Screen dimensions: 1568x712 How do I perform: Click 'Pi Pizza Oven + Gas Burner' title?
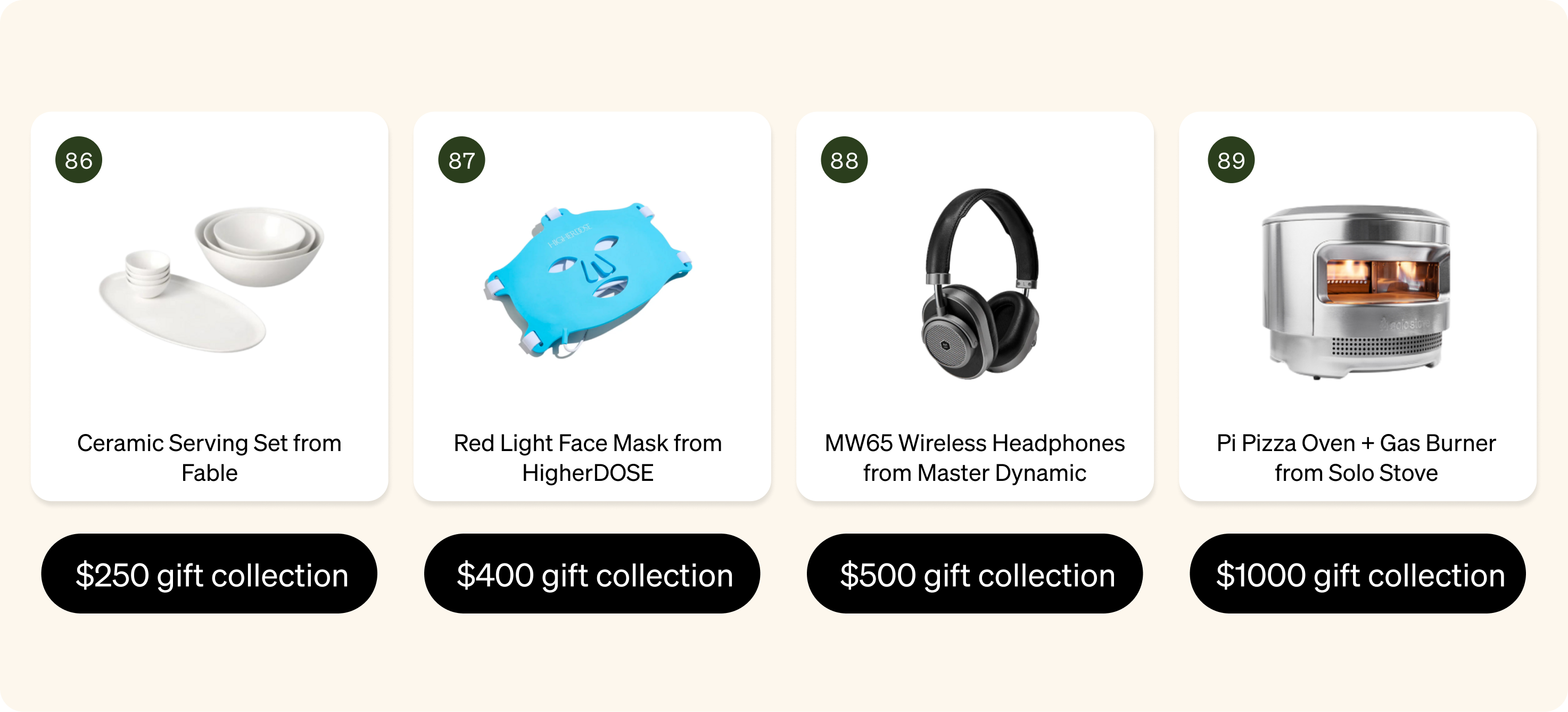tap(1356, 444)
